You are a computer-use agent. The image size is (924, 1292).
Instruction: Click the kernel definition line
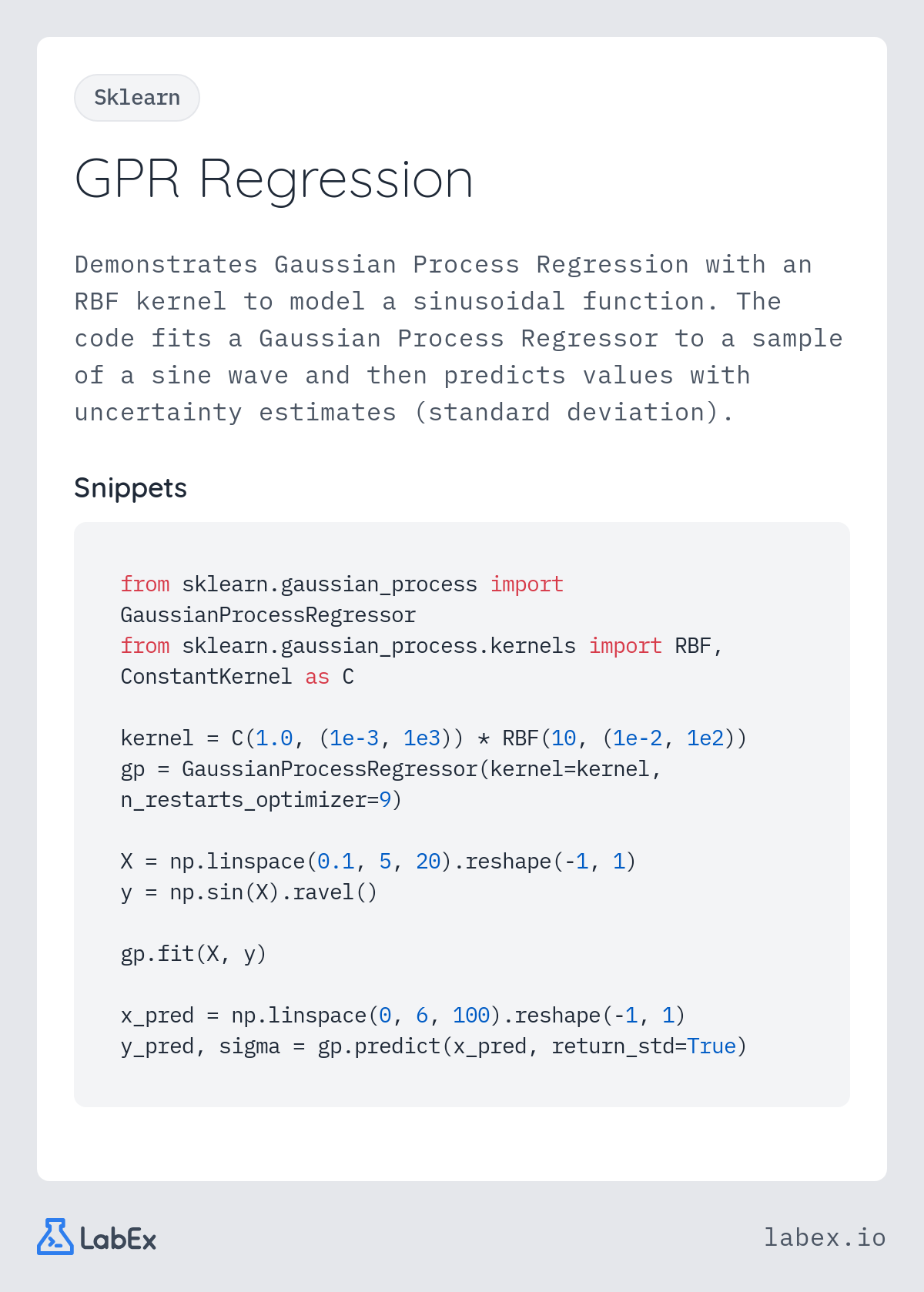click(434, 738)
